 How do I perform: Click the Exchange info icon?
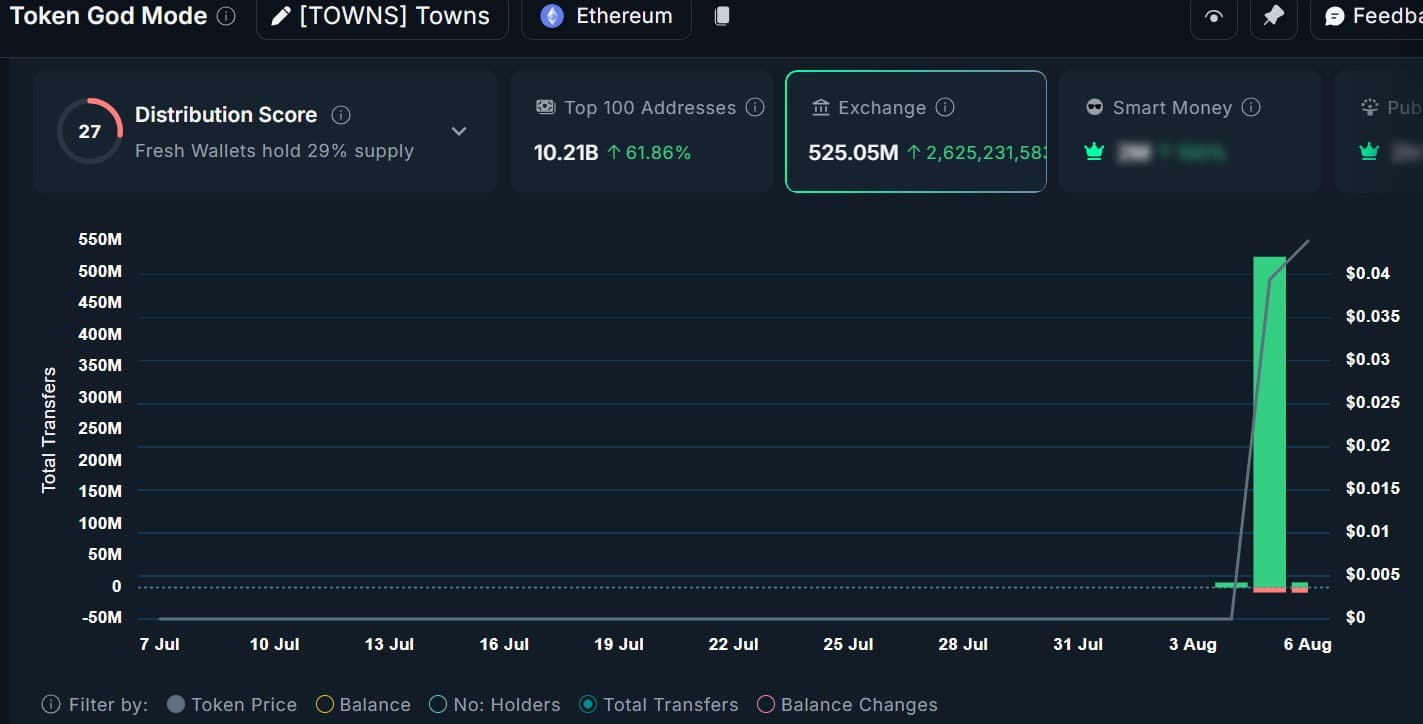point(945,107)
